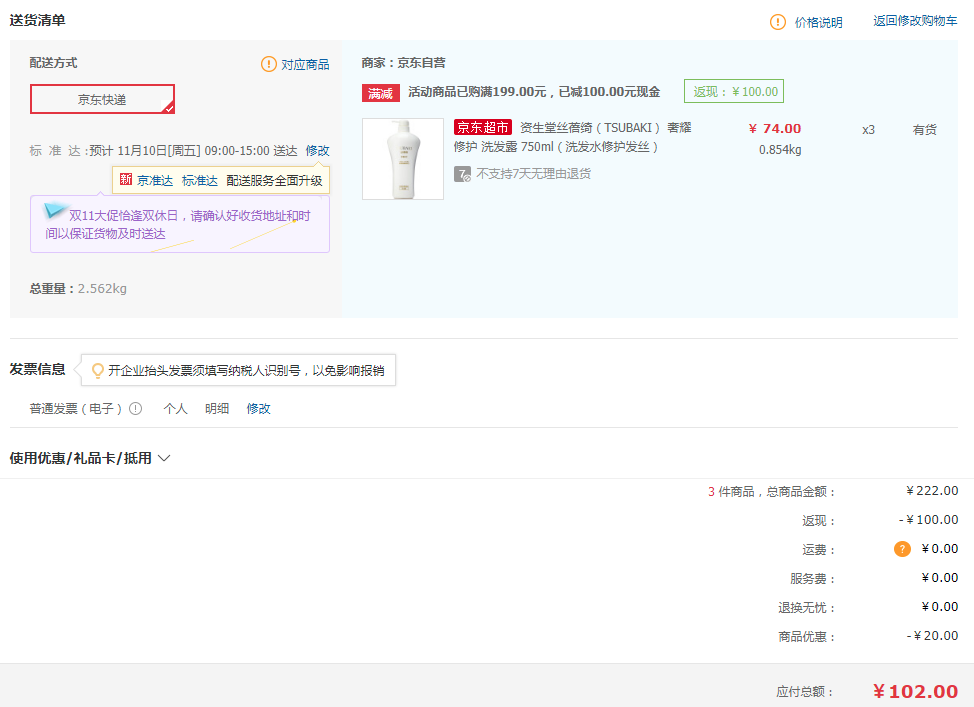Modify invoice info with 修改
The height and width of the screenshot is (707, 974).
258,409
